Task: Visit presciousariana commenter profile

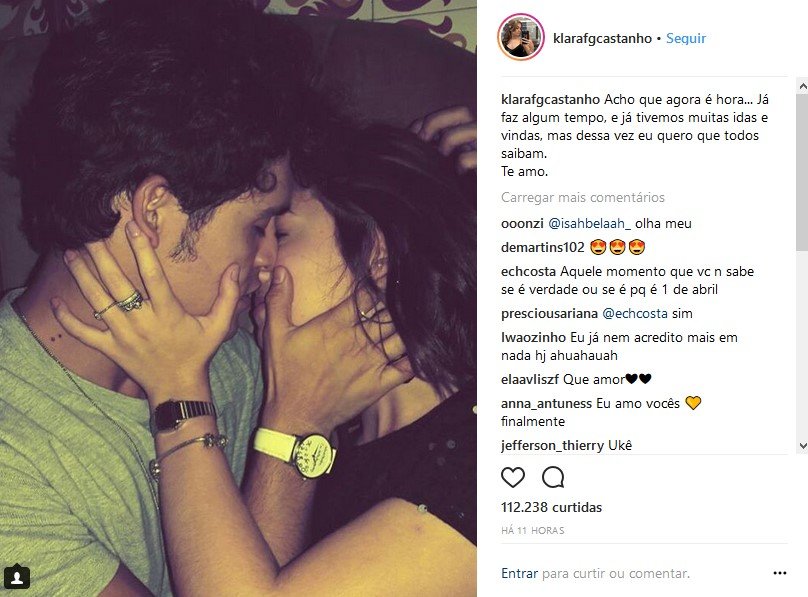Action: (x=549, y=313)
